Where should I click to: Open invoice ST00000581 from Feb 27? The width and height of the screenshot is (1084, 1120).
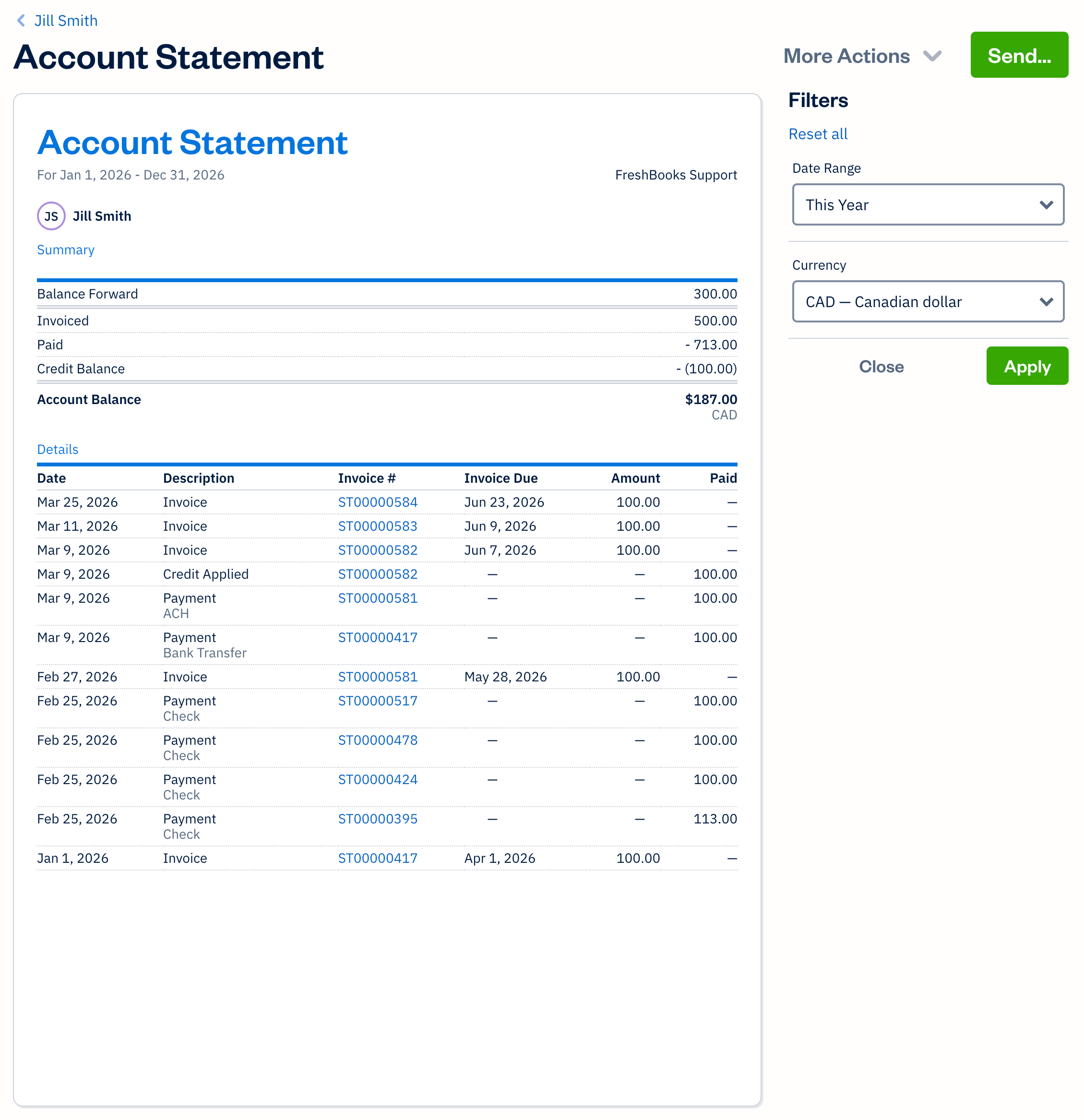378,677
